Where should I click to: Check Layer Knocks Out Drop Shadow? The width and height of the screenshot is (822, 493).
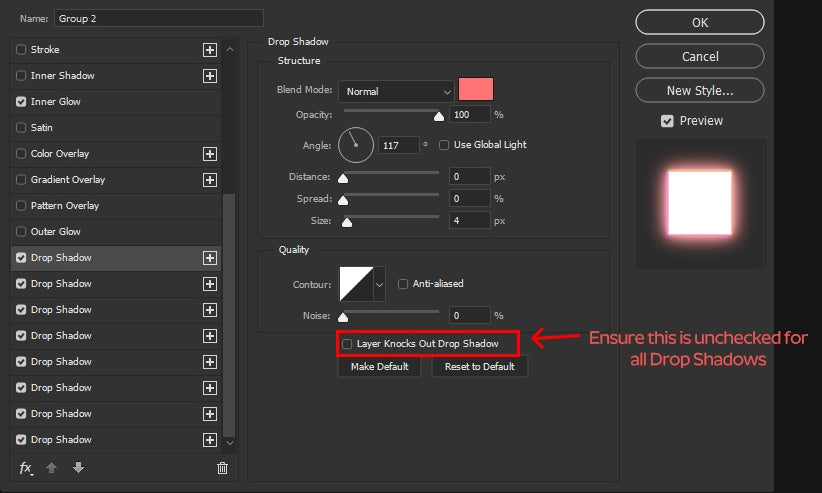click(347, 344)
